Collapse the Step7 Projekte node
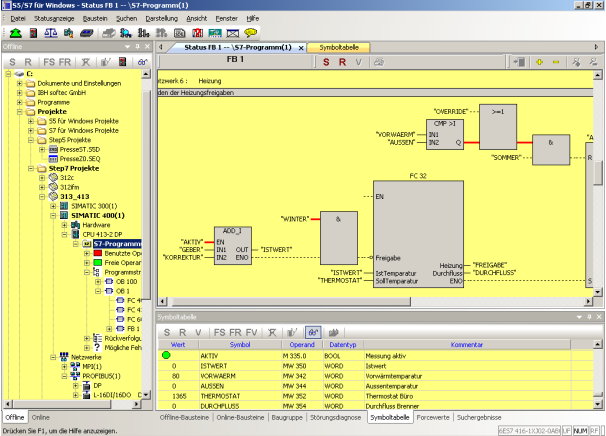This screenshot has width=606, height=436. [x=31, y=168]
